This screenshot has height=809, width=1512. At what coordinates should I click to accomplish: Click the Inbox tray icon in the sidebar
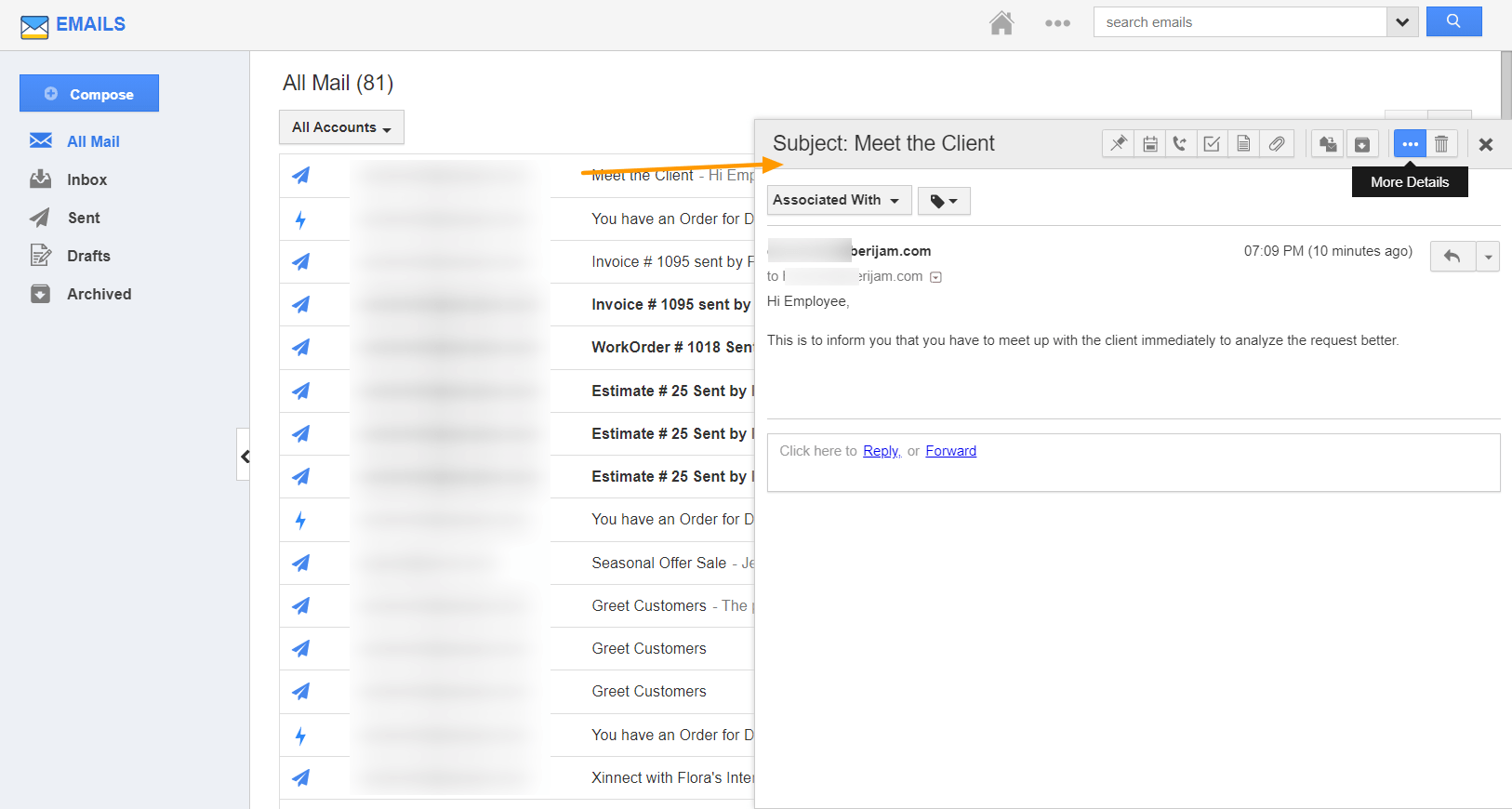(40, 179)
